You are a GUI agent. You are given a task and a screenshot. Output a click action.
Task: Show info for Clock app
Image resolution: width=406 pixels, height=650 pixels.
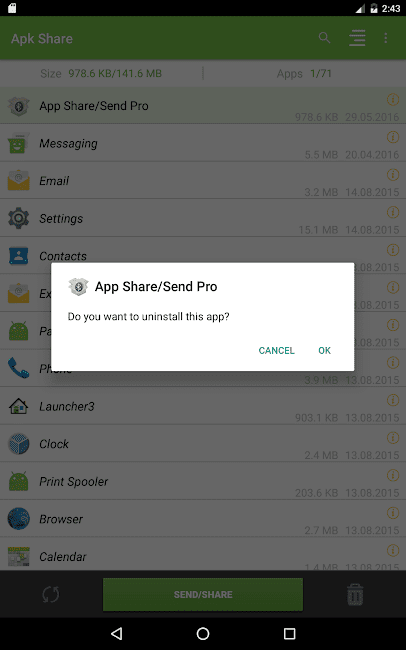(393, 437)
